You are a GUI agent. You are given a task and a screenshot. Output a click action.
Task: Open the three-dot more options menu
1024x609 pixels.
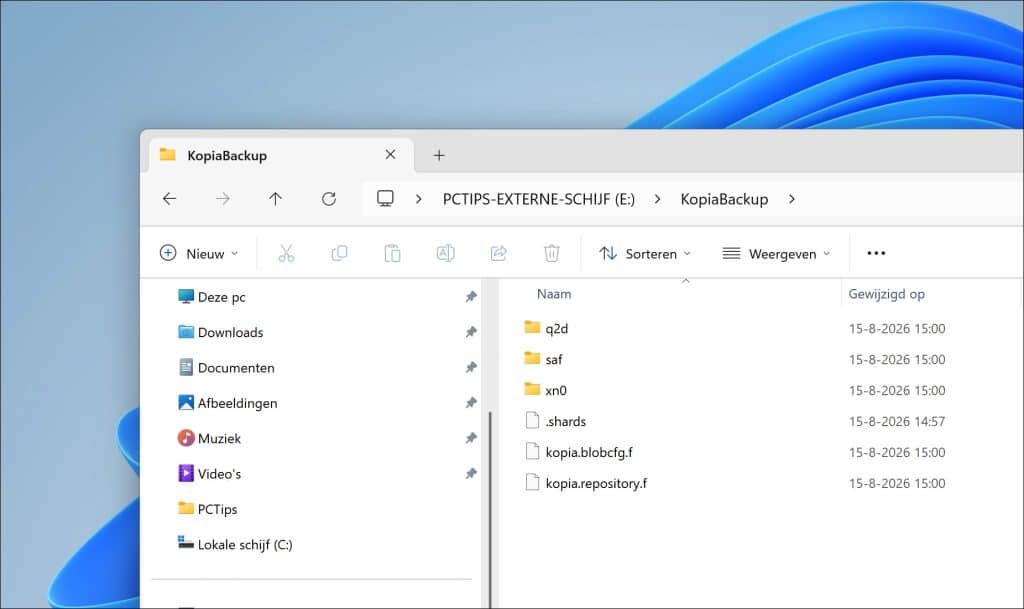pyautogui.click(x=876, y=253)
